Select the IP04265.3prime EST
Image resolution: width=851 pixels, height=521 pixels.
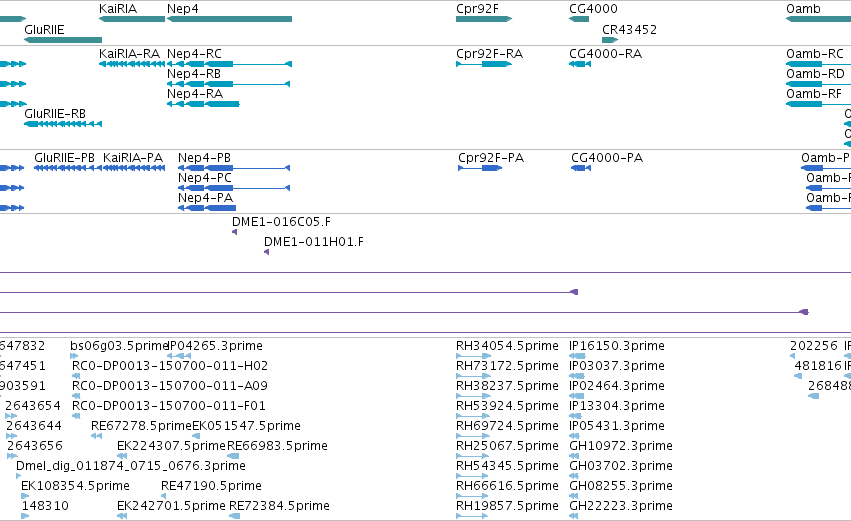(x=179, y=356)
